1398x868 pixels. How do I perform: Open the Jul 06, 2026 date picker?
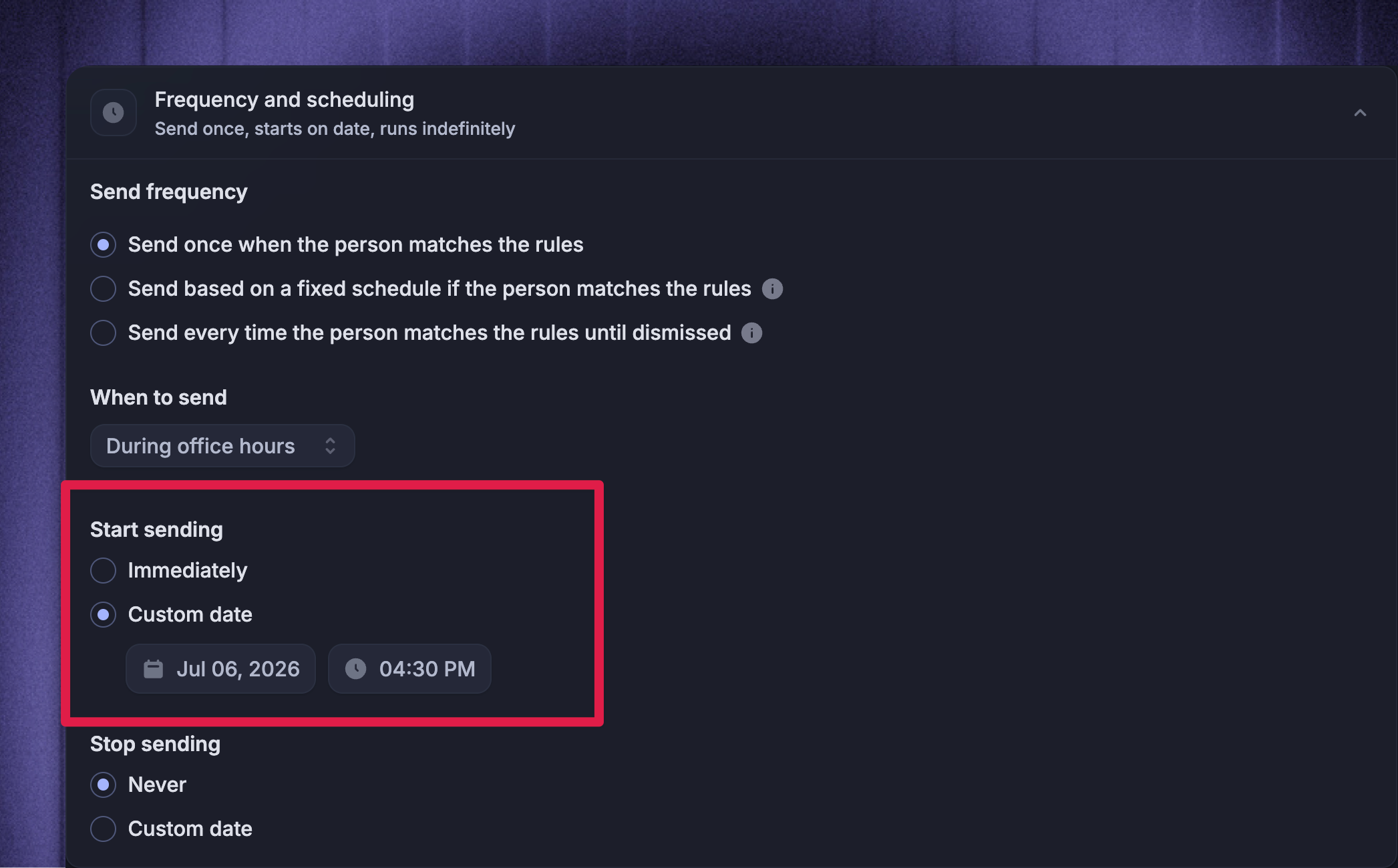click(x=220, y=669)
